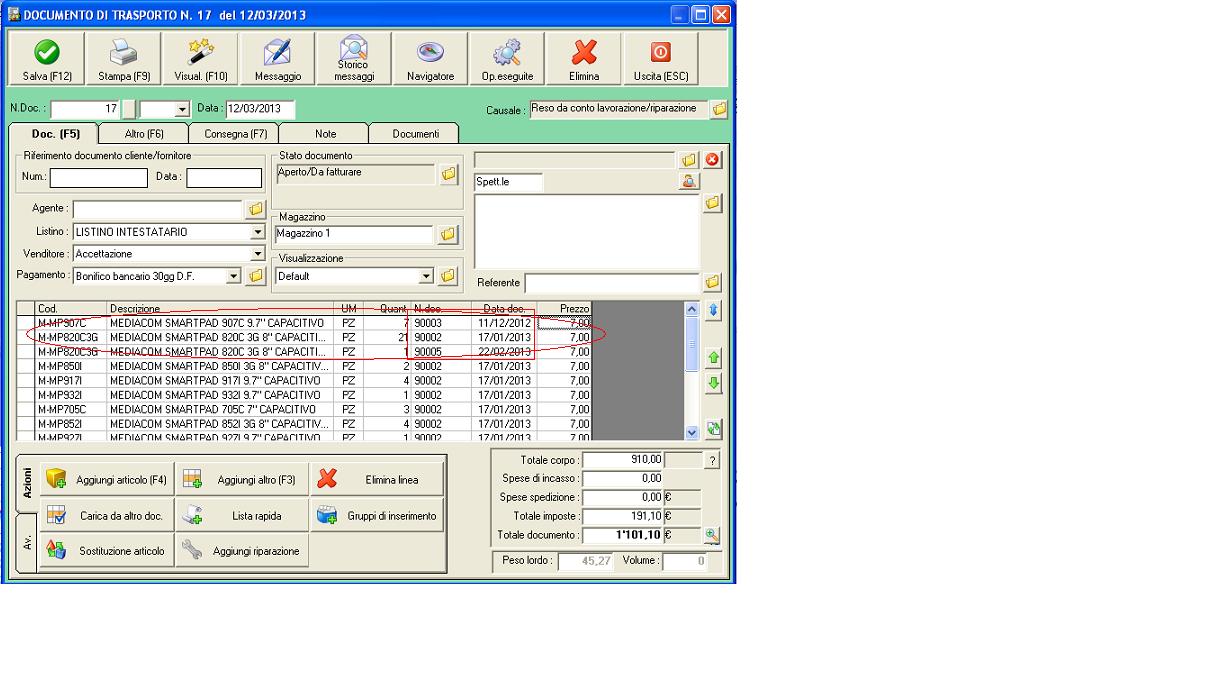This screenshot has height=692, width=1224.
Task: Exit with Uscita (ESC)
Action: tap(661, 60)
